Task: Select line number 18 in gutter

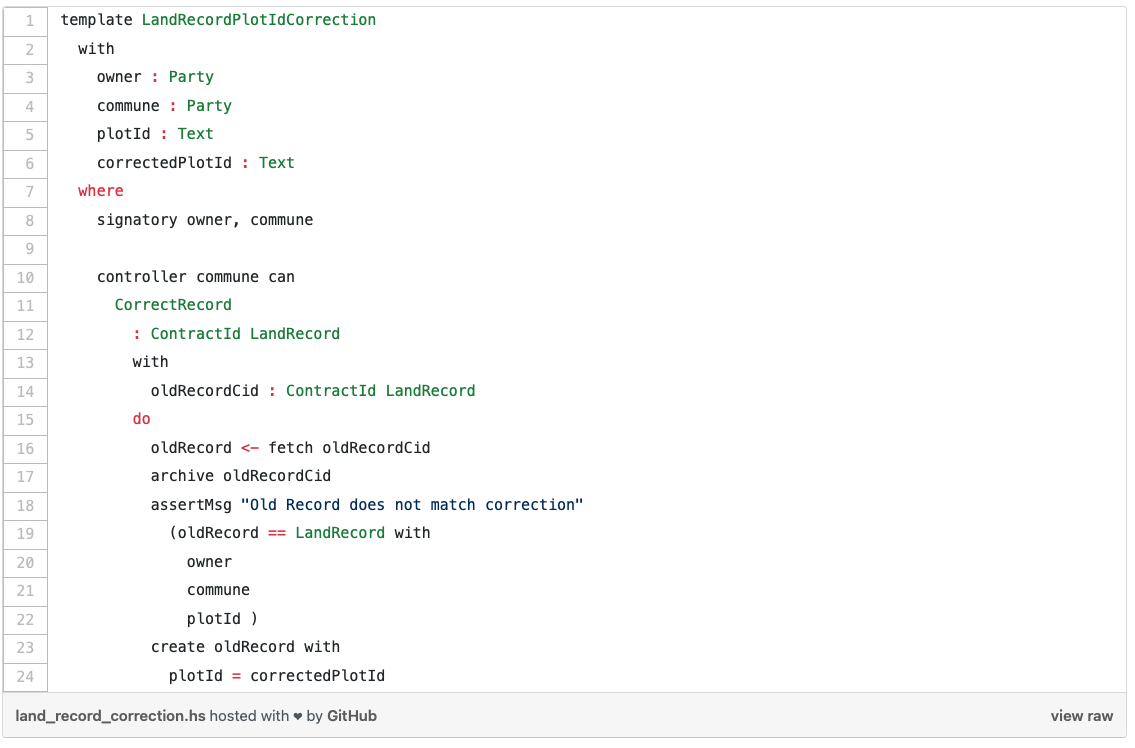Action: [x=26, y=505]
